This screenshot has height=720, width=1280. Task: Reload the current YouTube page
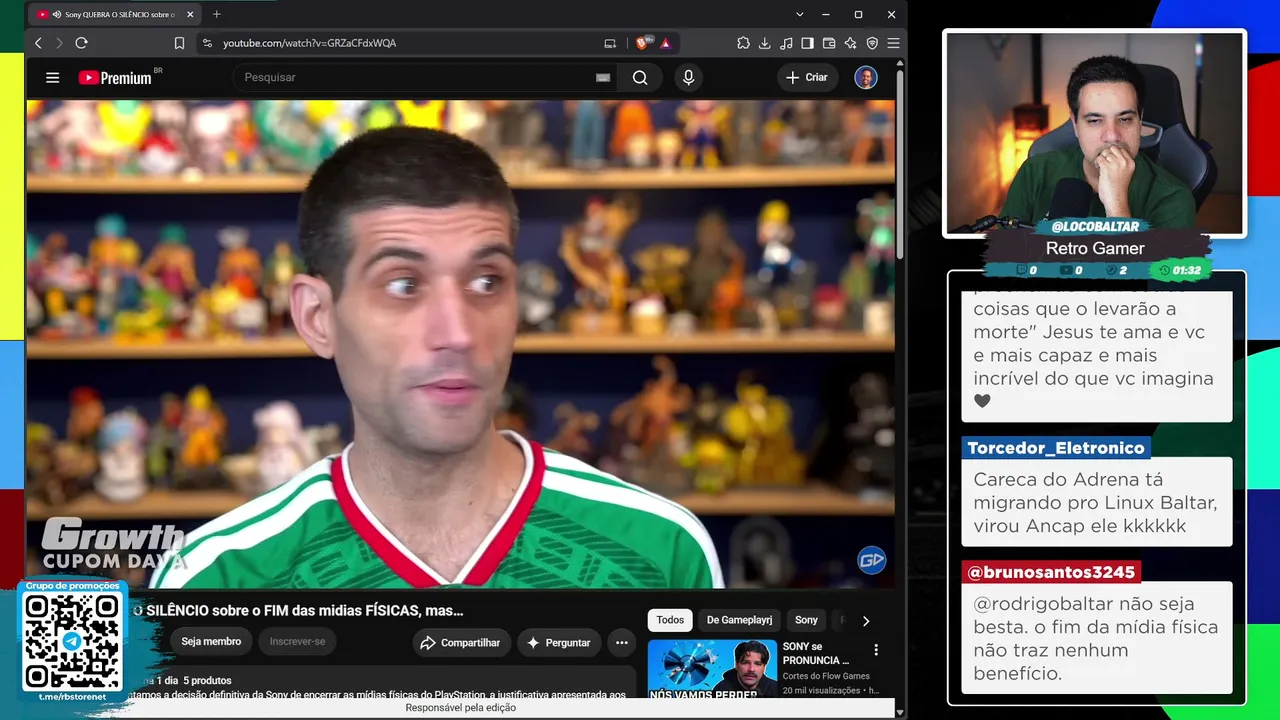81,43
